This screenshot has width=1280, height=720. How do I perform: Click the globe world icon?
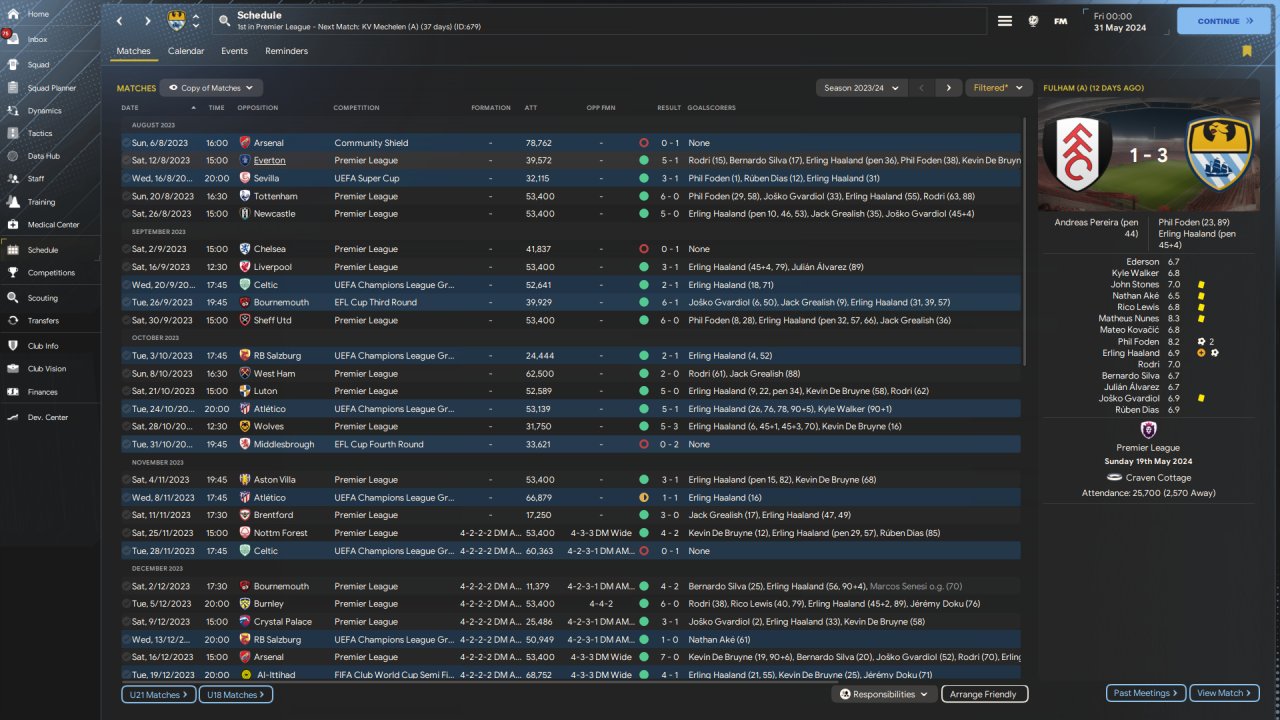click(1033, 21)
